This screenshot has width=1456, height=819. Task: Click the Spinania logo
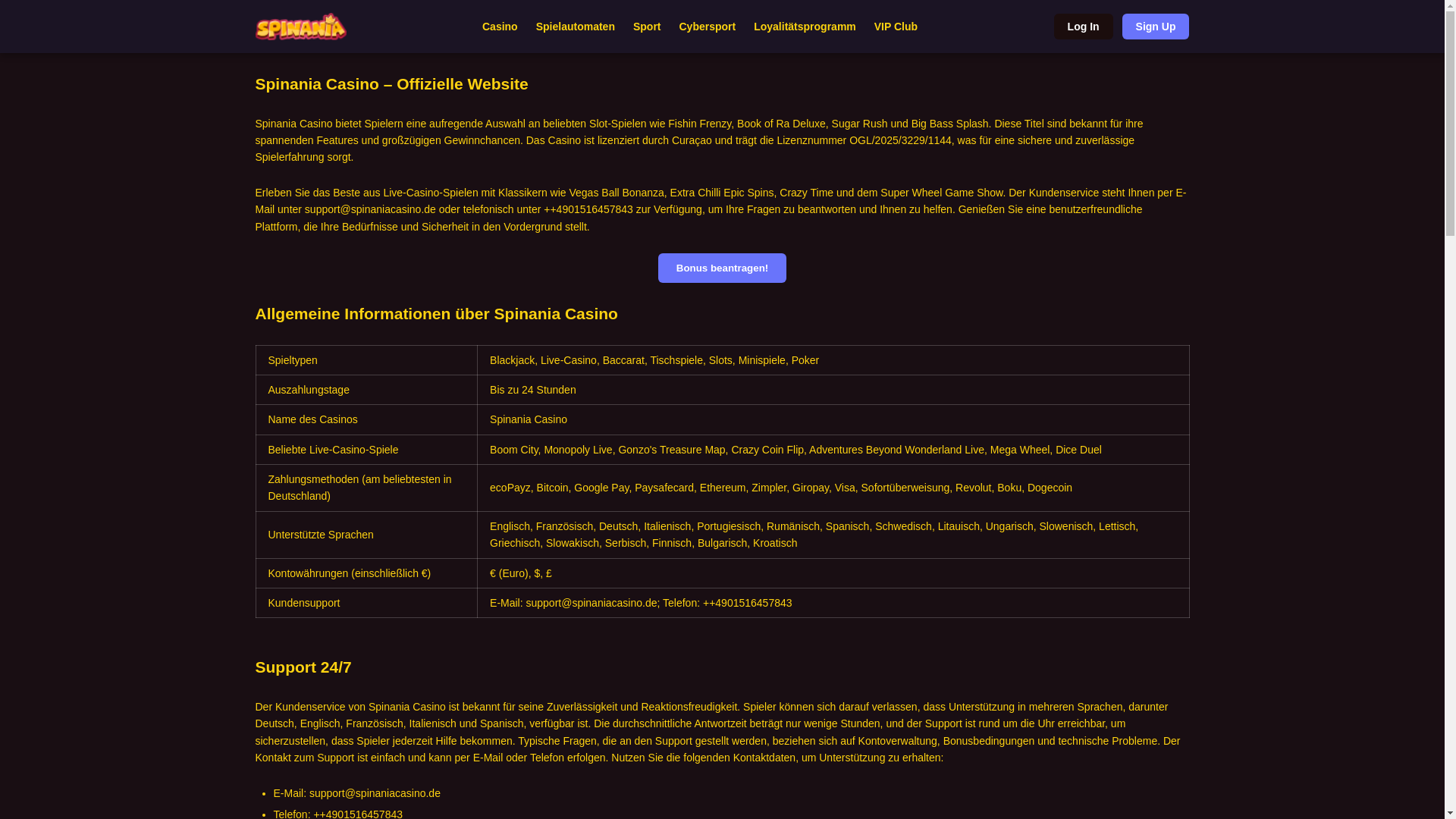pos(301,27)
